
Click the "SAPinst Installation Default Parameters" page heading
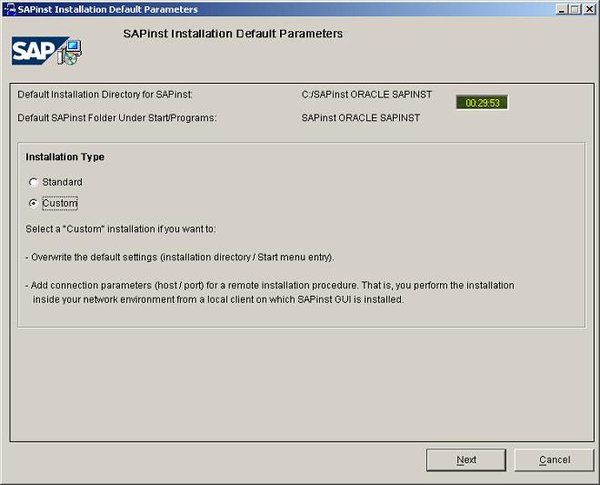click(x=232, y=34)
